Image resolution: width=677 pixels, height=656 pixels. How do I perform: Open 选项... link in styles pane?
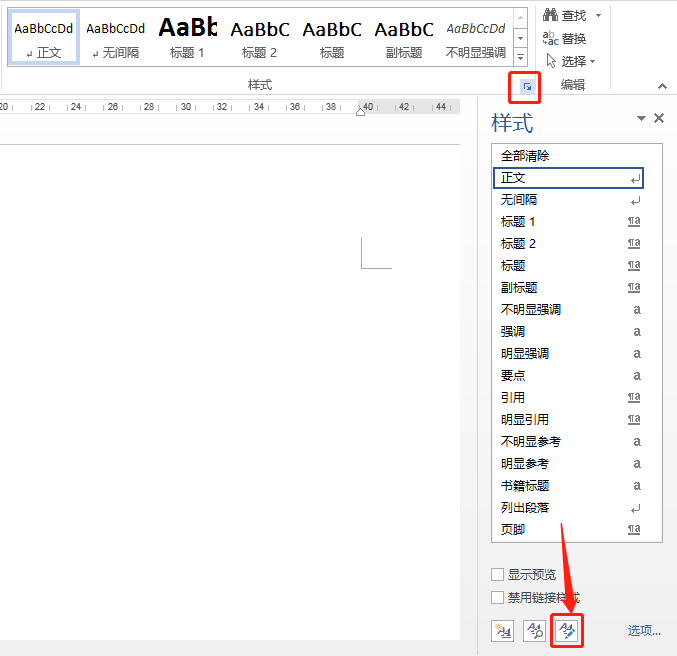point(644,631)
